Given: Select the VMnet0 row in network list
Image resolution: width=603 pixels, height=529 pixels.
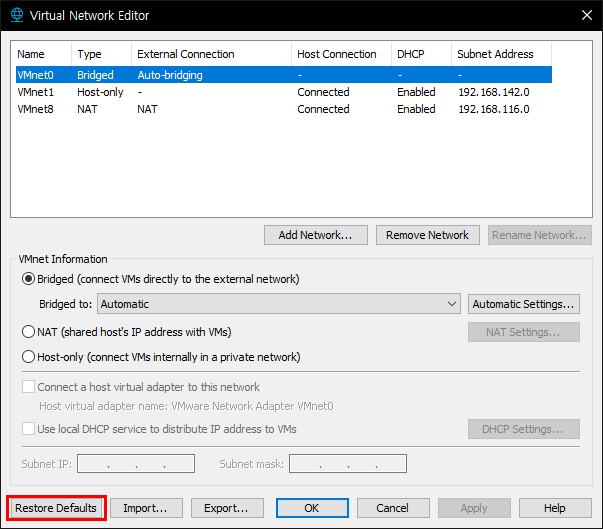Looking at the screenshot, I should click(284, 75).
